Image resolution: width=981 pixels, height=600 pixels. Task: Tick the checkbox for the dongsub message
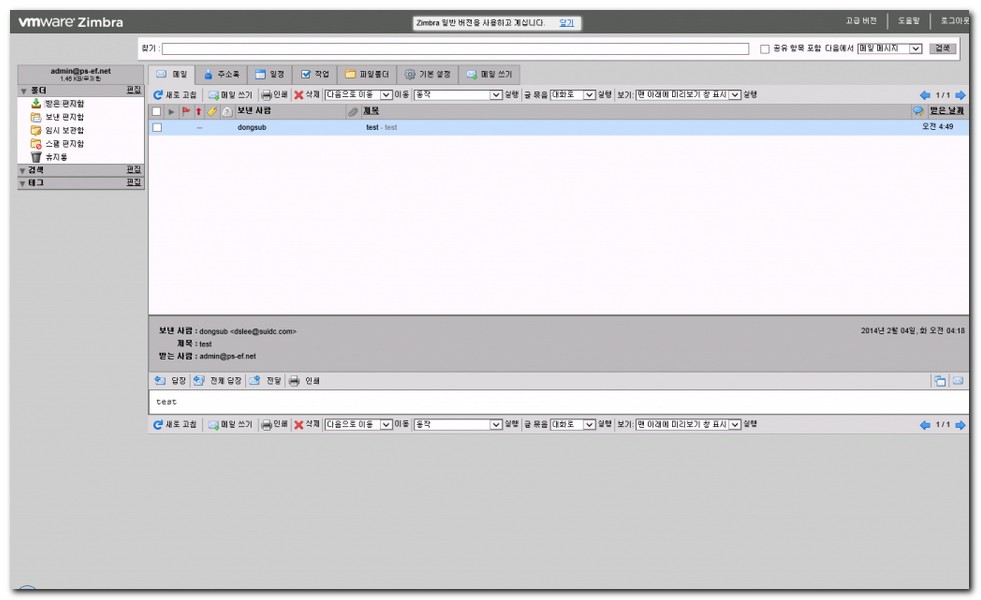pyautogui.click(x=156, y=128)
